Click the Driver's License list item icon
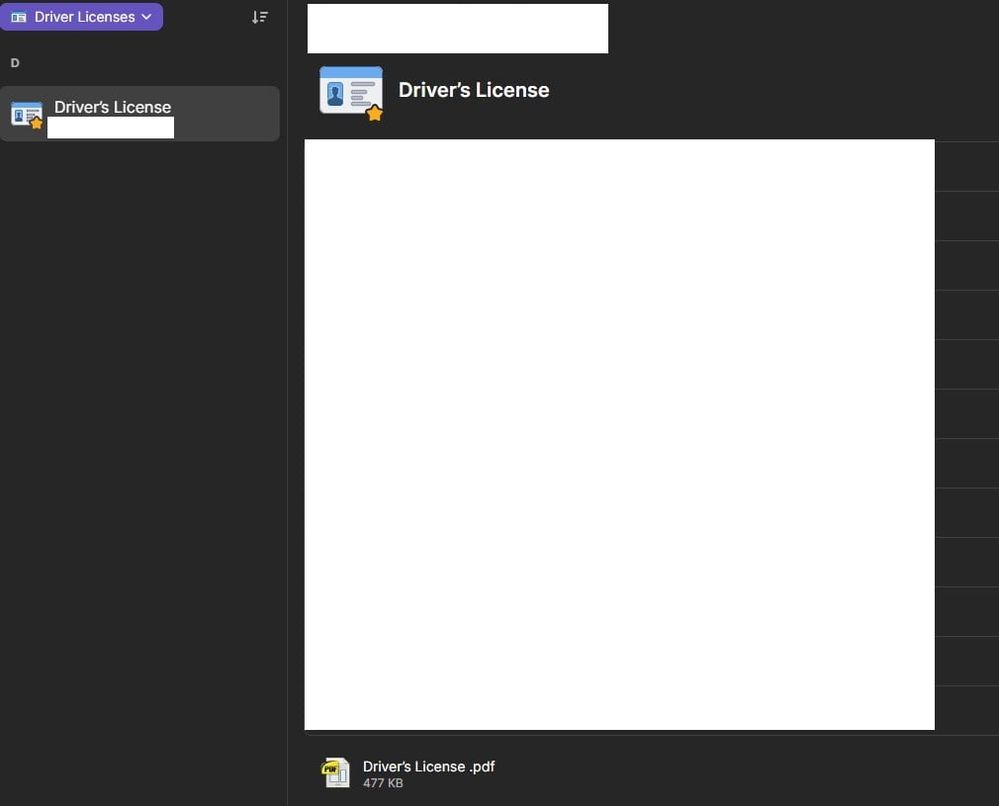 tap(26, 113)
